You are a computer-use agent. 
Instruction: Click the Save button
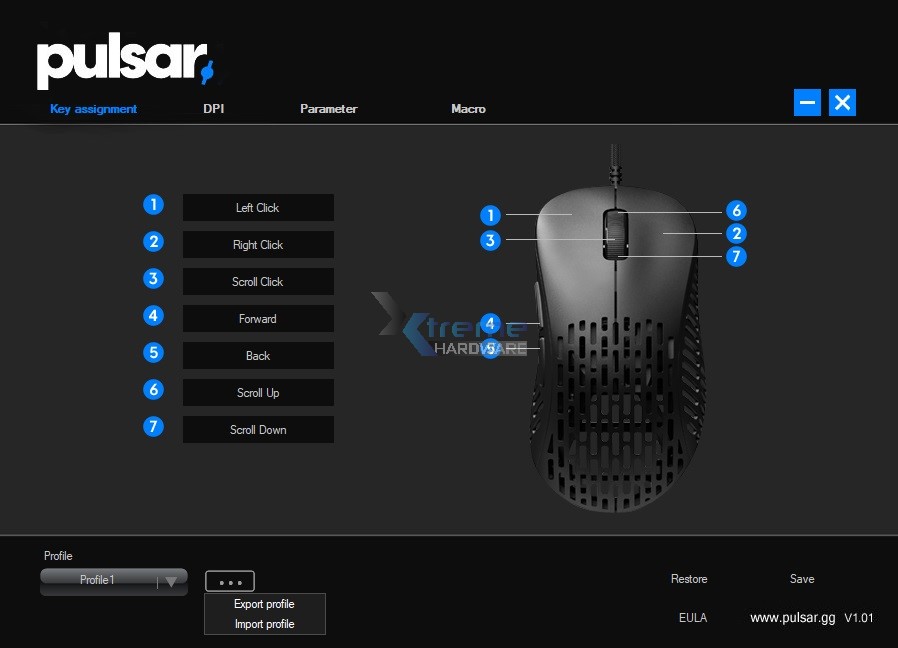click(802, 579)
